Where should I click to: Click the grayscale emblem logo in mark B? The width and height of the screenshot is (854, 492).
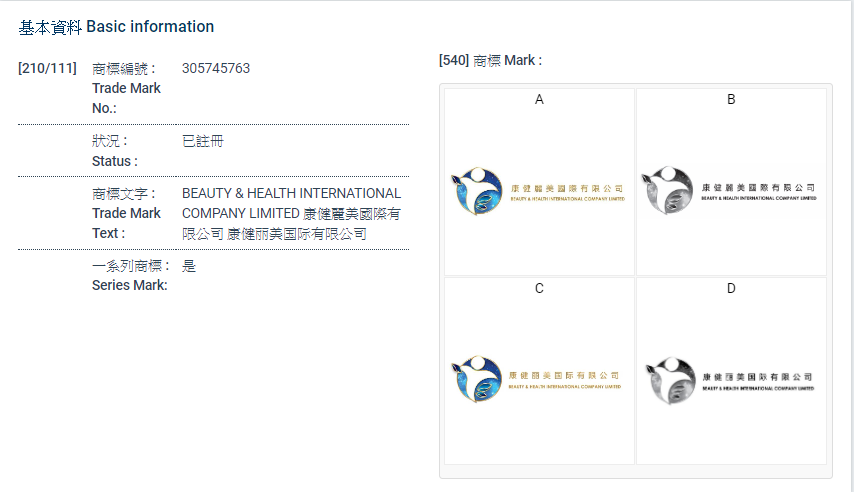pyautogui.click(x=667, y=191)
